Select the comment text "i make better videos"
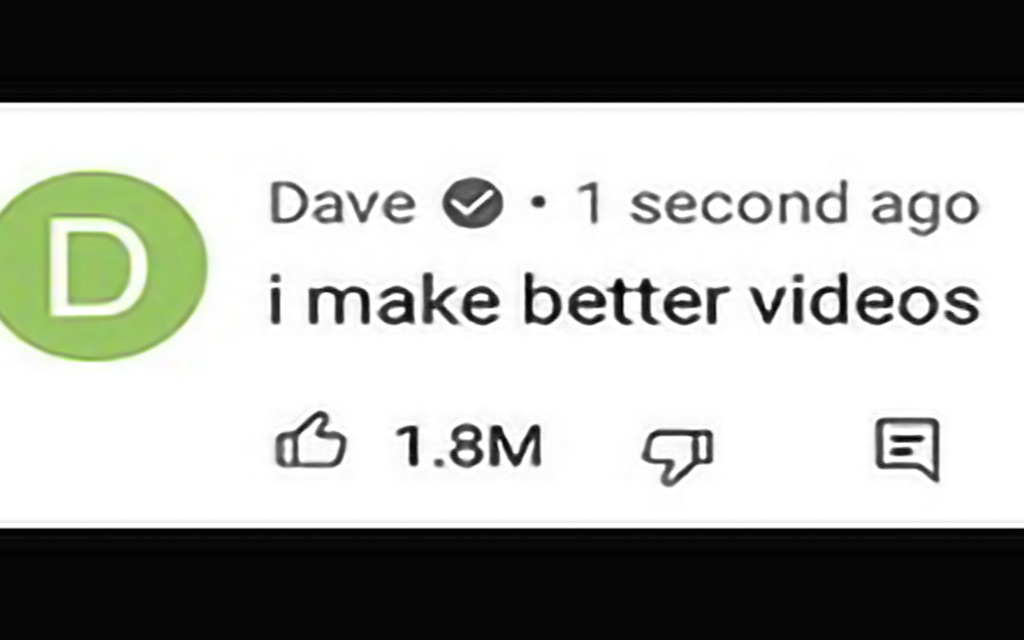 (x=624, y=300)
